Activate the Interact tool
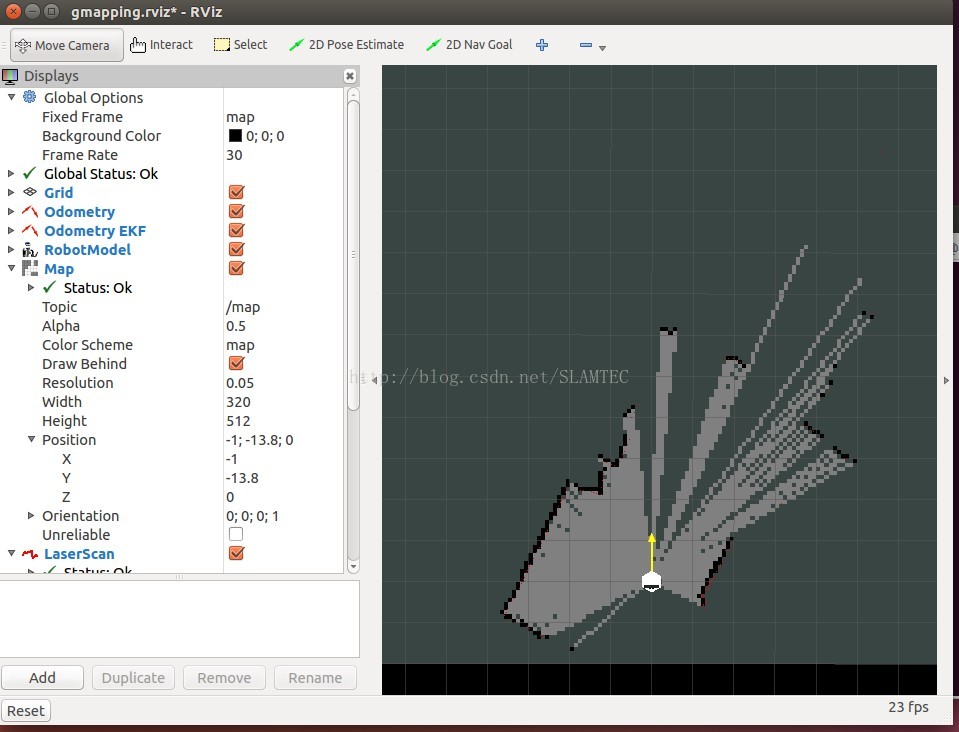The image size is (959, 732). 161,45
